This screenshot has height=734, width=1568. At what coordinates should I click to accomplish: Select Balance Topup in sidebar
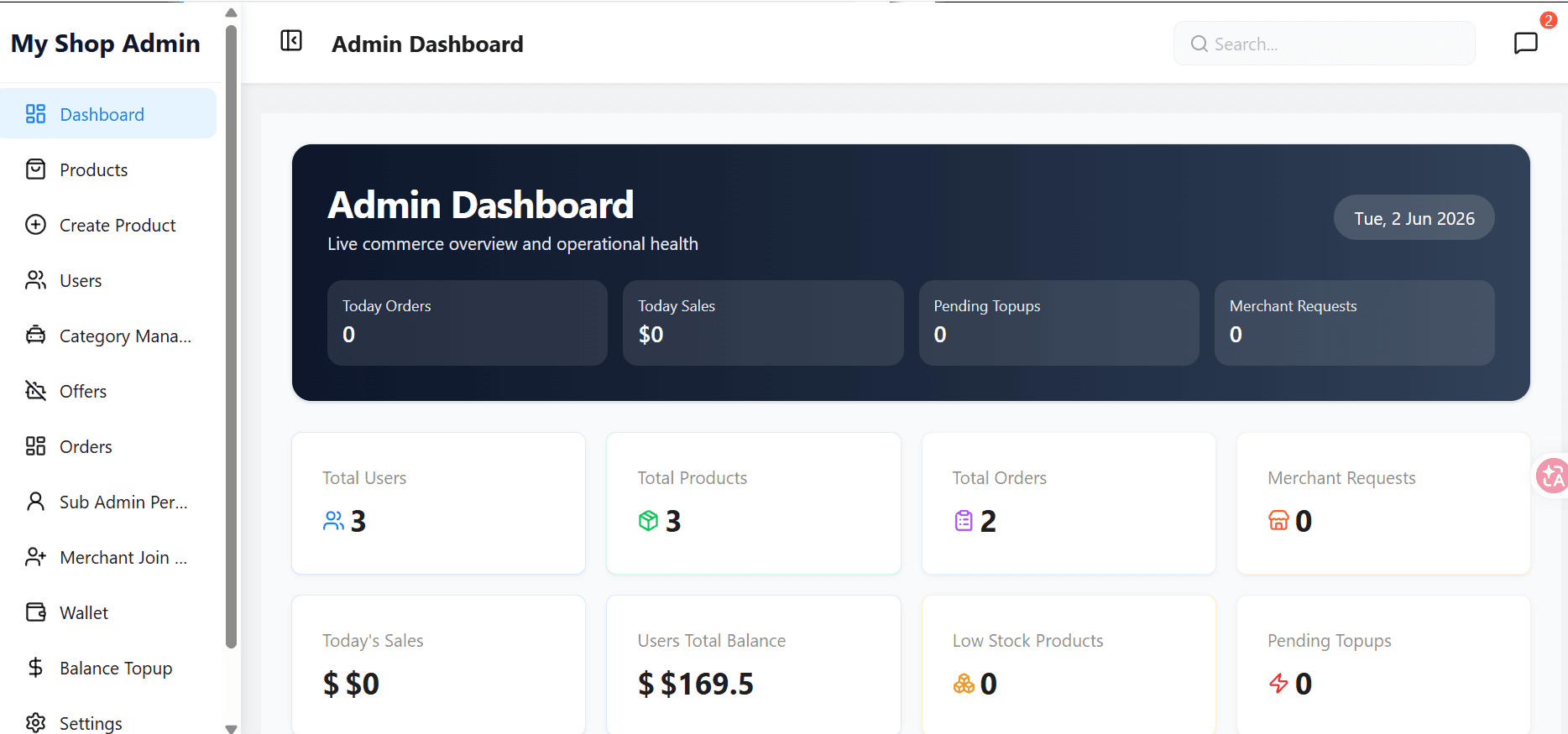(108, 668)
